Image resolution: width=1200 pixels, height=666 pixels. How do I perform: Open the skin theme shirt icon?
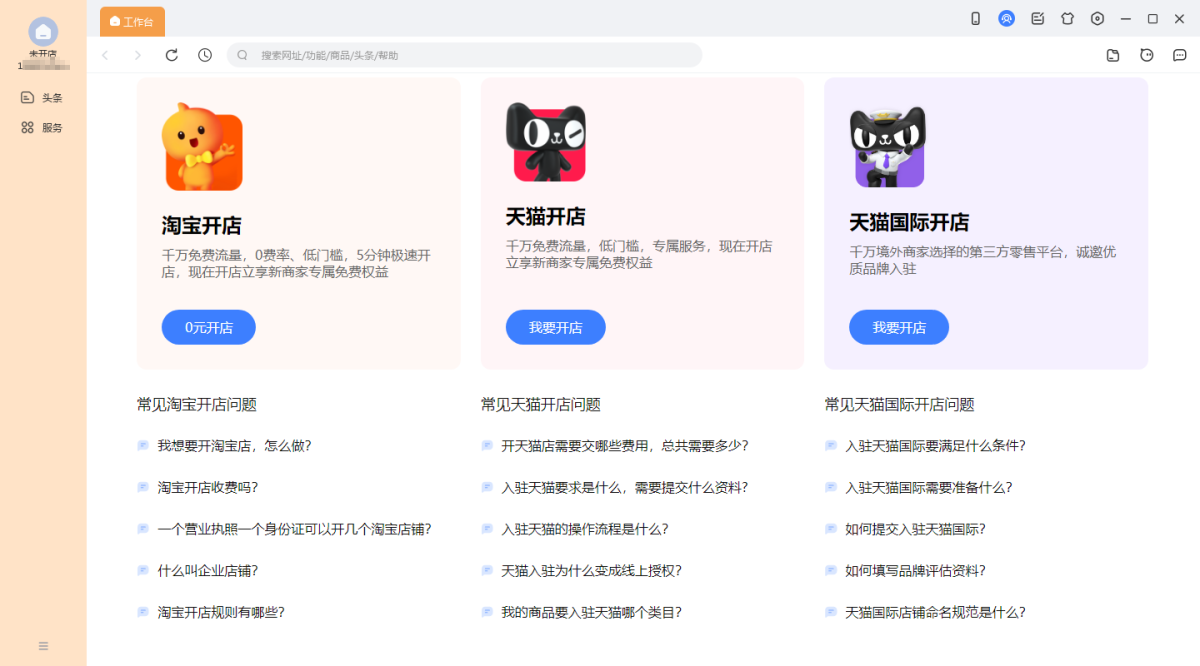click(x=1067, y=19)
